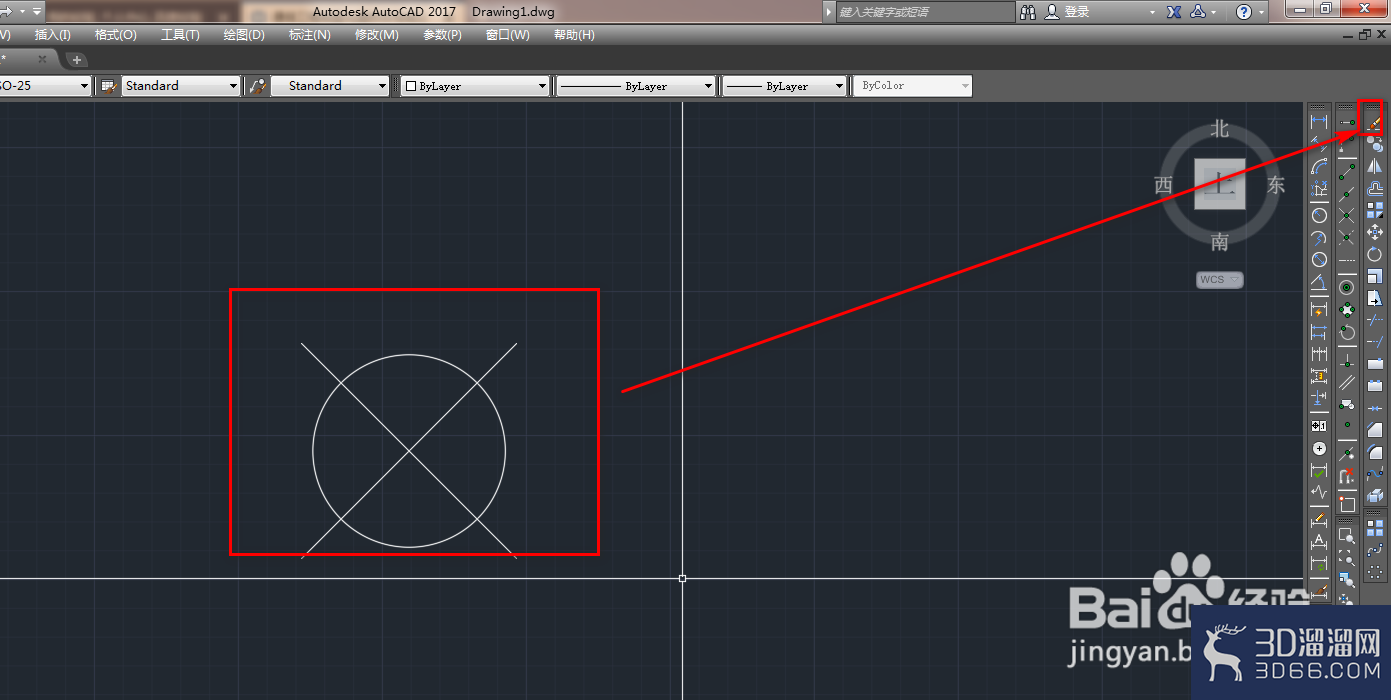Open the 修改(M) menu
Image resolution: width=1391 pixels, height=700 pixels.
pos(377,34)
